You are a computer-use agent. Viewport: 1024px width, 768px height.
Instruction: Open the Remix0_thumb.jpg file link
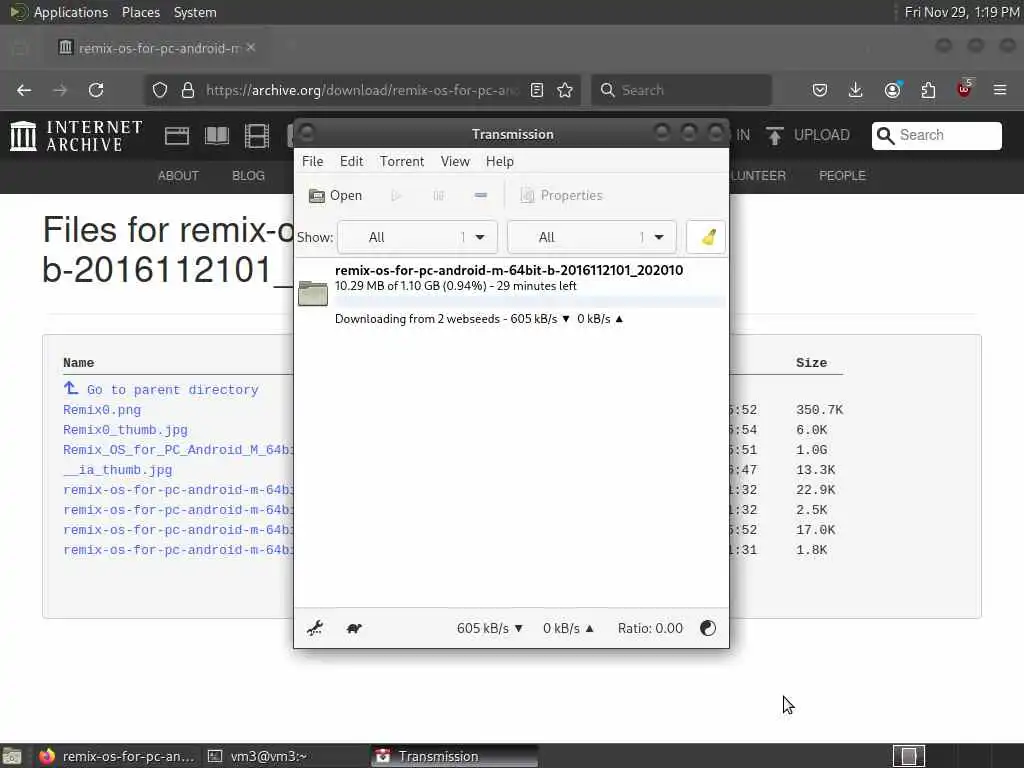pos(125,430)
